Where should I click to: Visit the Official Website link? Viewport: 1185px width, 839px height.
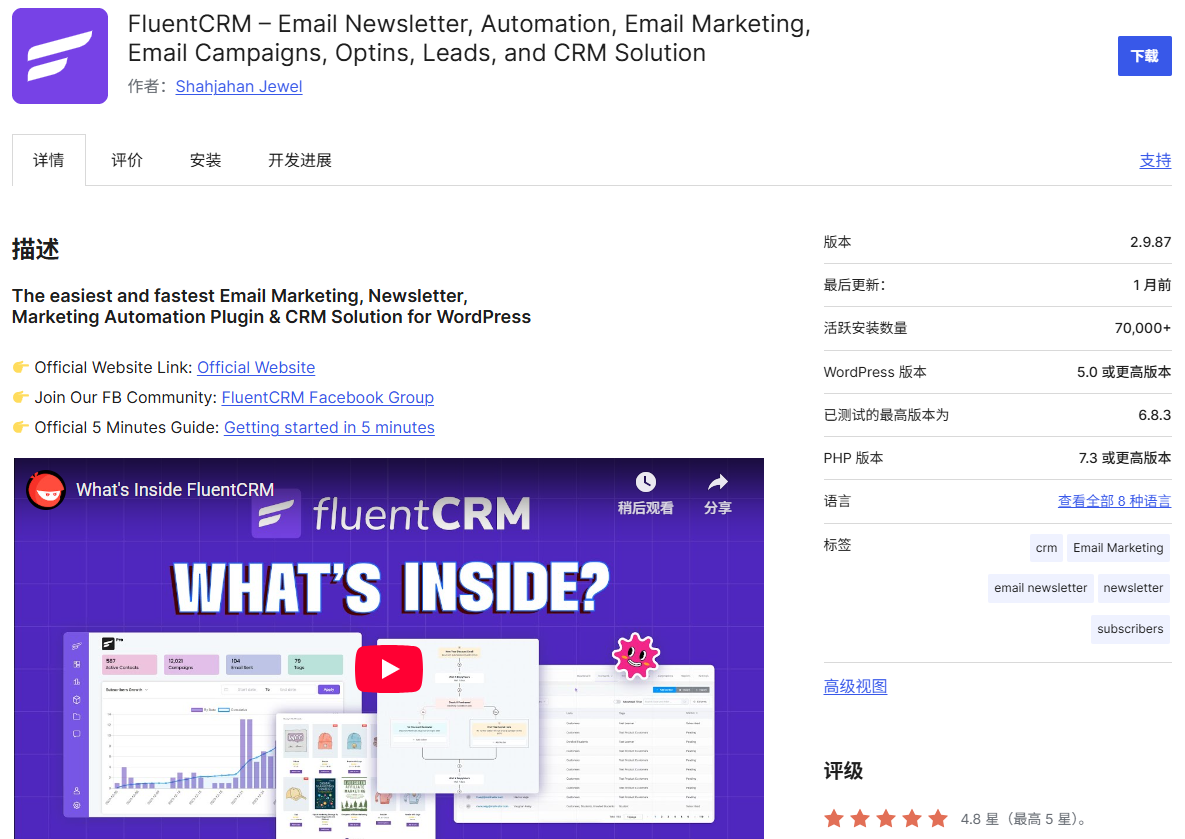(x=255, y=367)
